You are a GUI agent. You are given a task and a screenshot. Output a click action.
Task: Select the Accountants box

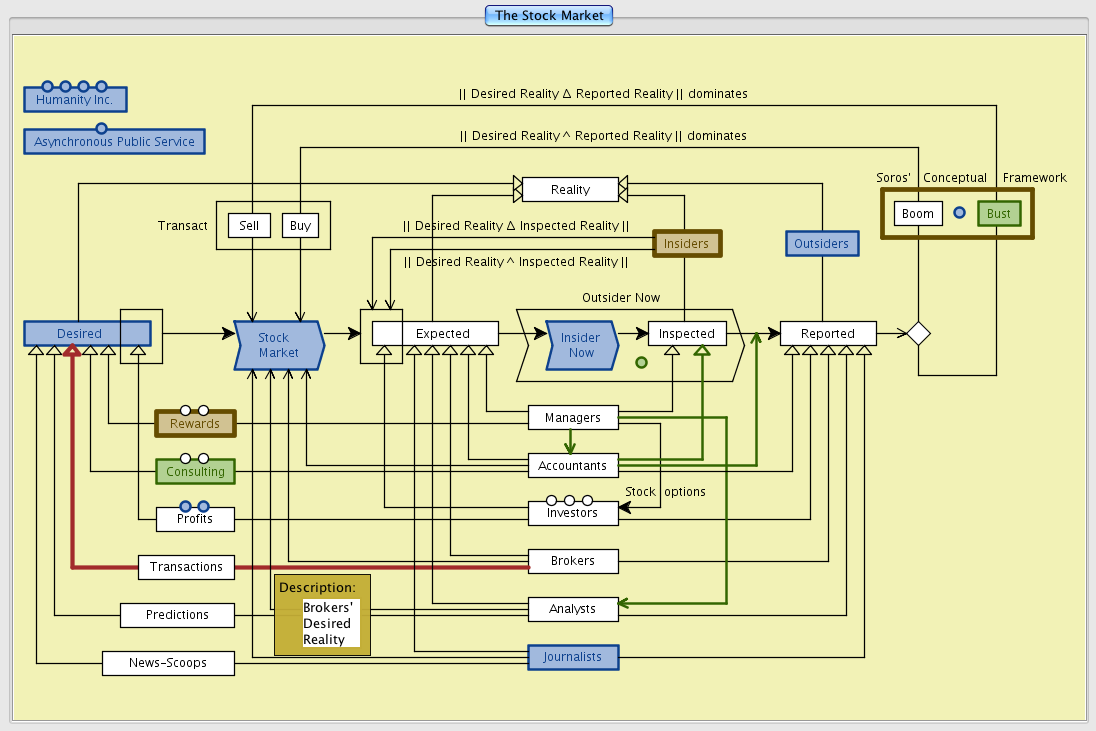coord(572,466)
